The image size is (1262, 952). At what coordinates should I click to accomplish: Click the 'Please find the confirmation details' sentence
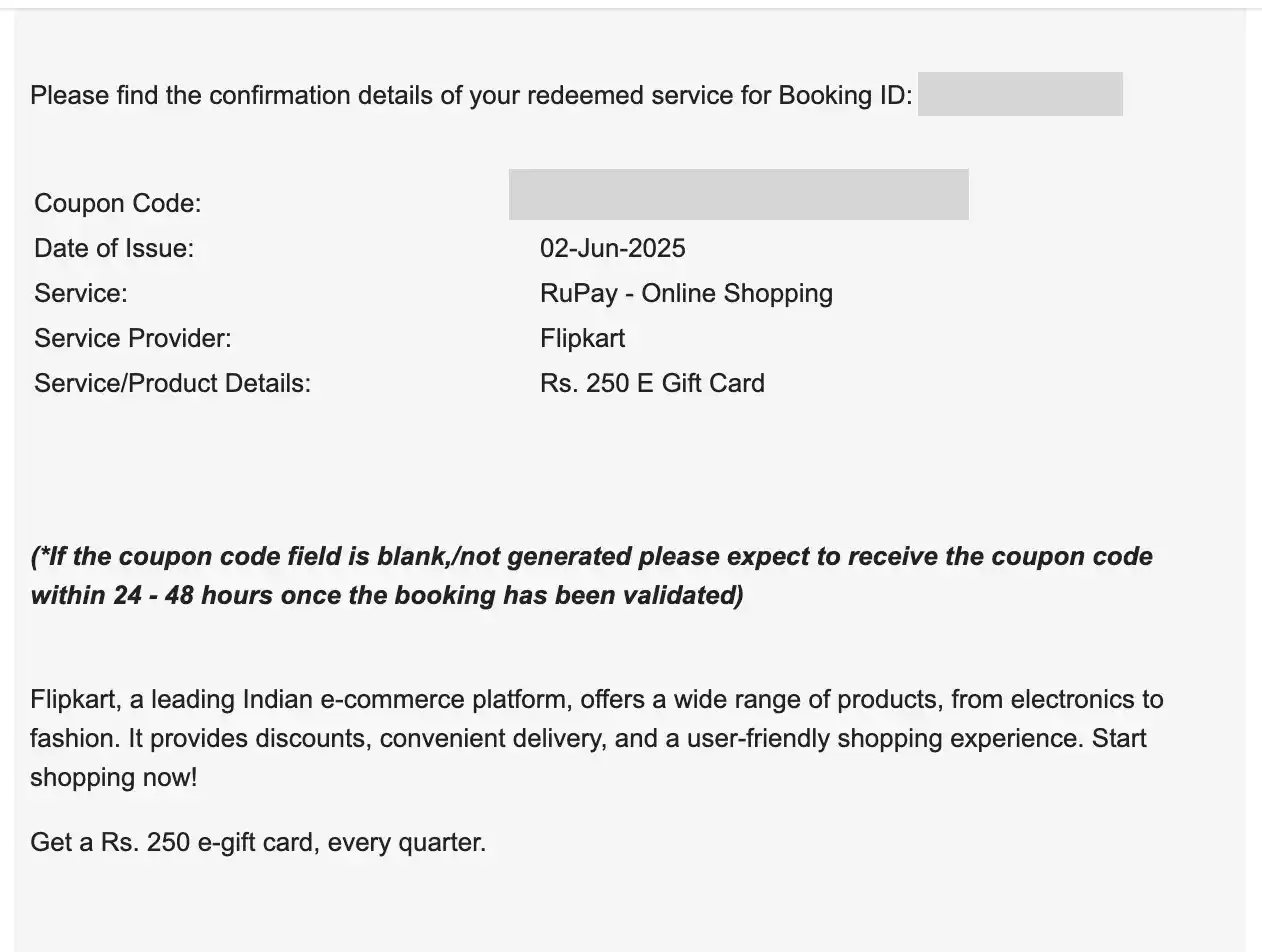(x=471, y=95)
